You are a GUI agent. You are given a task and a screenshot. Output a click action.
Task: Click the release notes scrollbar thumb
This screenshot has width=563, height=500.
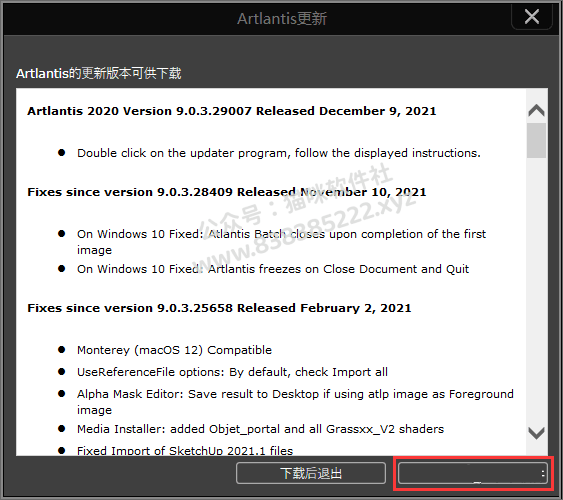(x=536, y=140)
